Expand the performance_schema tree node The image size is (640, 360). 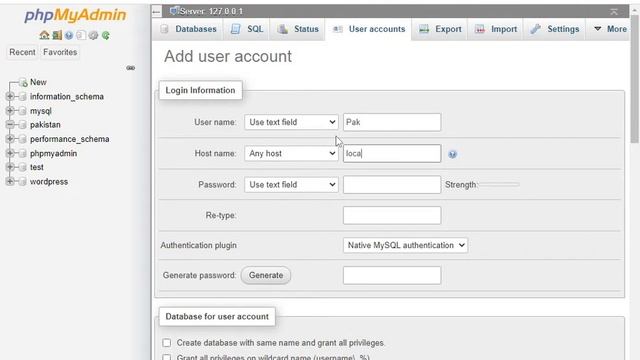click(10, 139)
